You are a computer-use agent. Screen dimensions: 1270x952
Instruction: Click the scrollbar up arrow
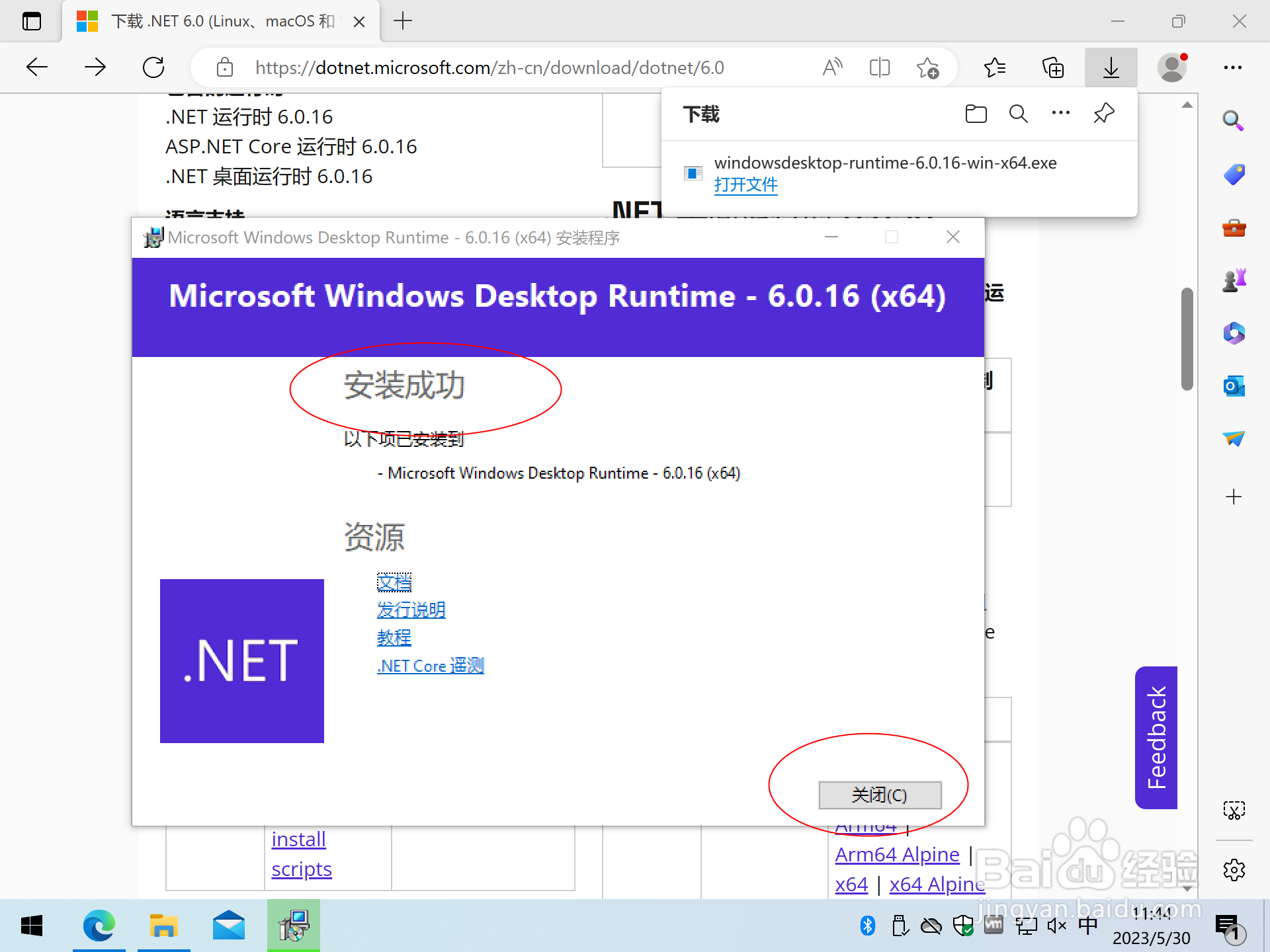[x=1187, y=104]
